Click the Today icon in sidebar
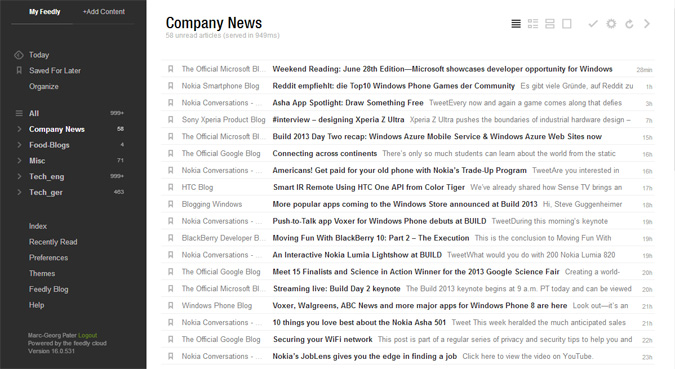Viewport: 675px width, 369px height. tap(19, 55)
